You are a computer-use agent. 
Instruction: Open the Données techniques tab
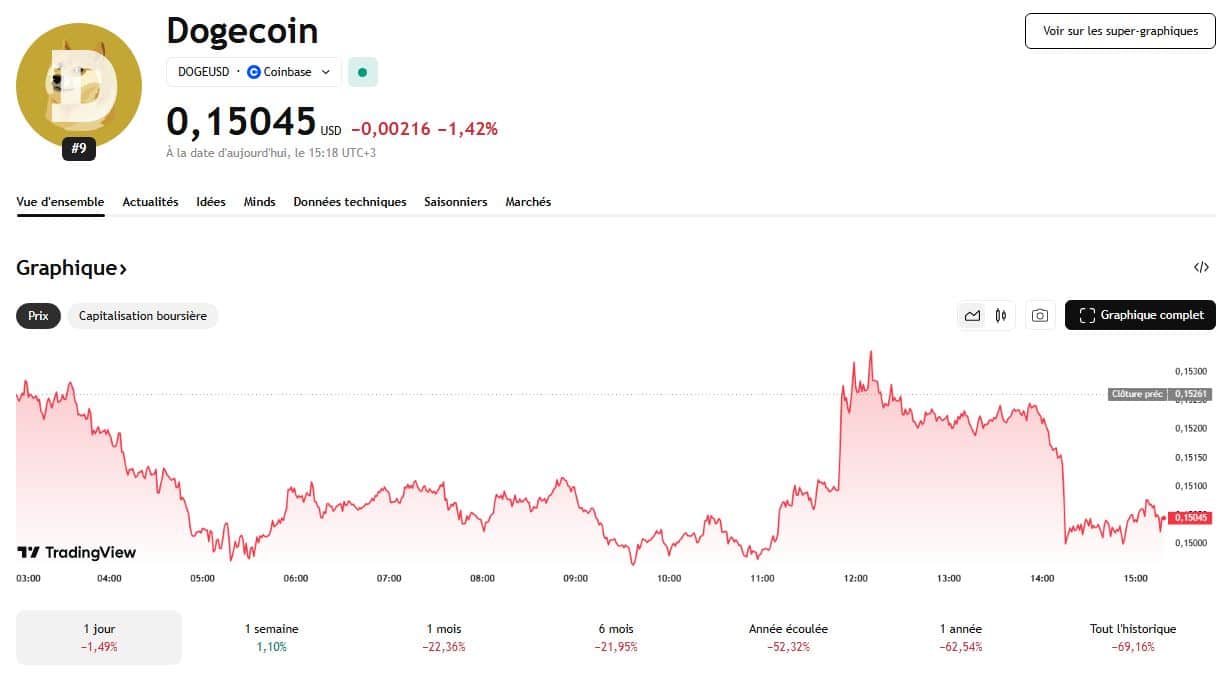[x=349, y=202]
